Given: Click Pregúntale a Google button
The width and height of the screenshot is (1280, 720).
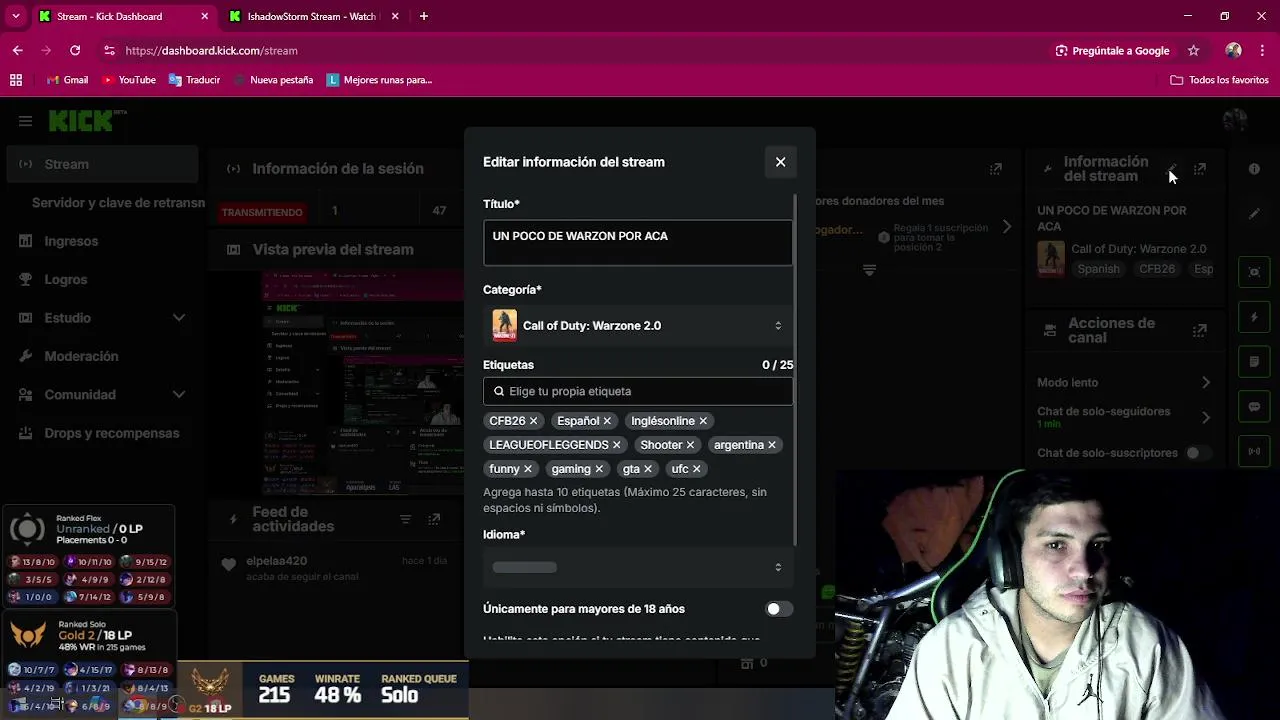Looking at the screenshot, I should (x=1112, y=50).
